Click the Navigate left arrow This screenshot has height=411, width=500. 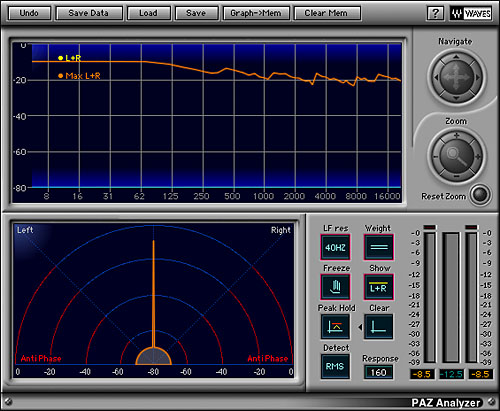click(x=435, y=77)
